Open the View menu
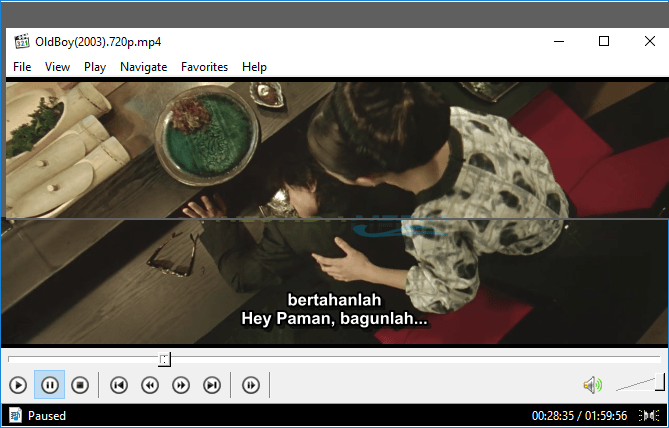The height and width of the screenshot is (428, 669). (x=57, y=67)
